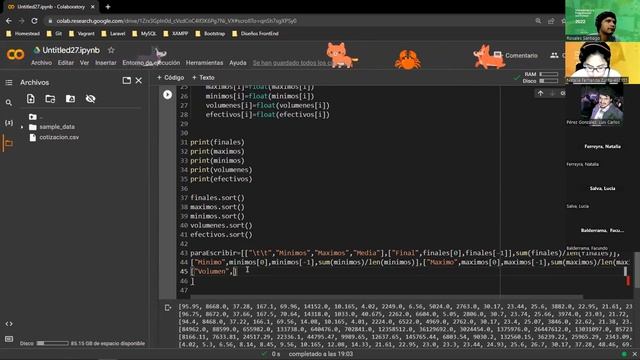
Task: Open the code snippets icon
Action: [9, 324]
